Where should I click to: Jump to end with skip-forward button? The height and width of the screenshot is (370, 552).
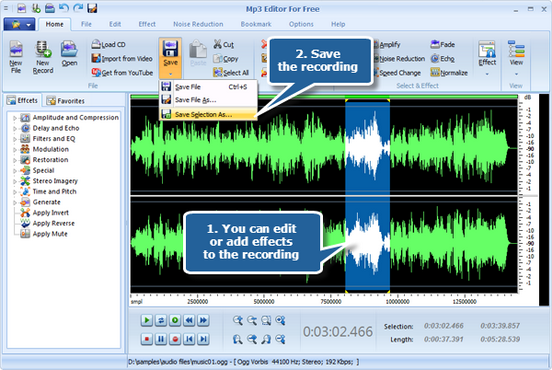coord(203,339)
